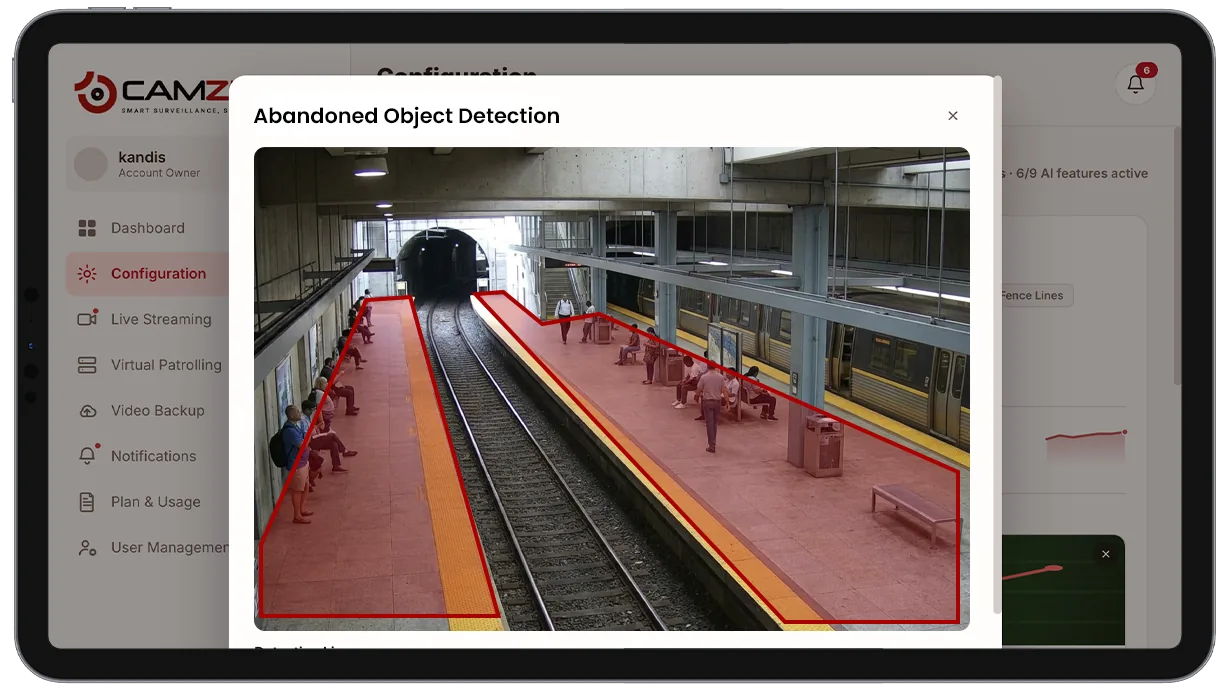This screenshot has height=692, width=1229.
Task: Click the kandis account avatar
Action: [91, 164]
